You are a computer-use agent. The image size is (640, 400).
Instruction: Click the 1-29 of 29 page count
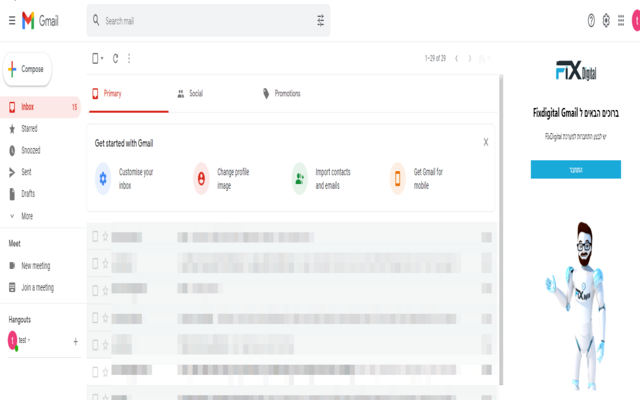pos(435,58)
